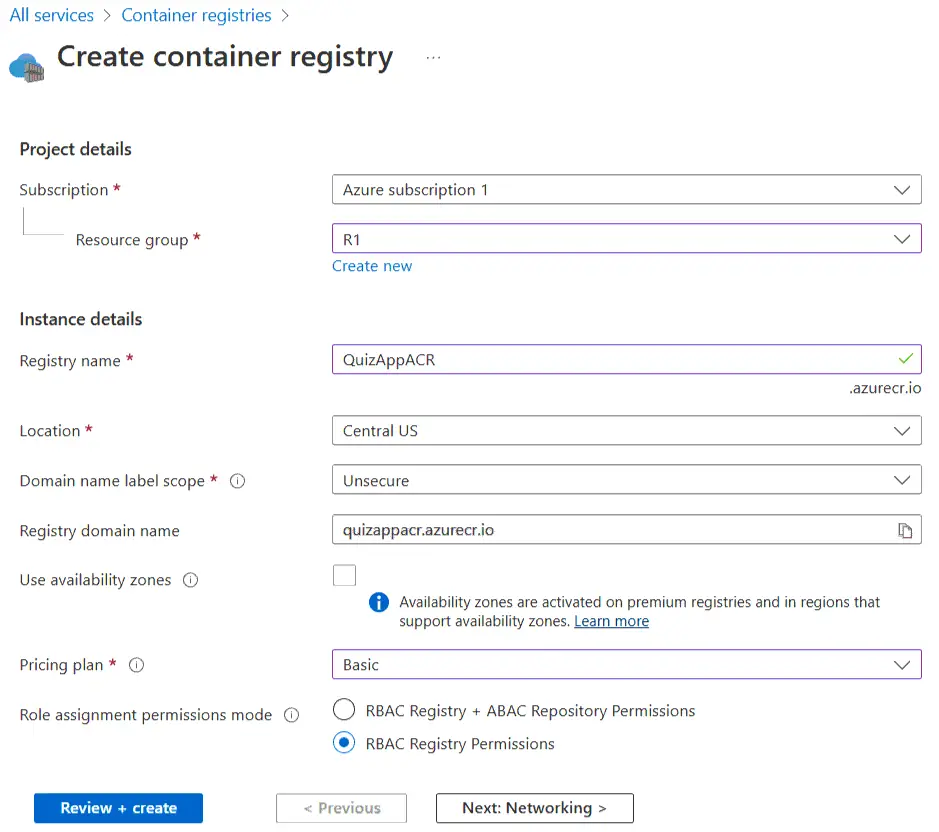This screenshot has height=832, width=939.
Task: Open the Domain name label scope info tooltip
Action: (237, 481)
